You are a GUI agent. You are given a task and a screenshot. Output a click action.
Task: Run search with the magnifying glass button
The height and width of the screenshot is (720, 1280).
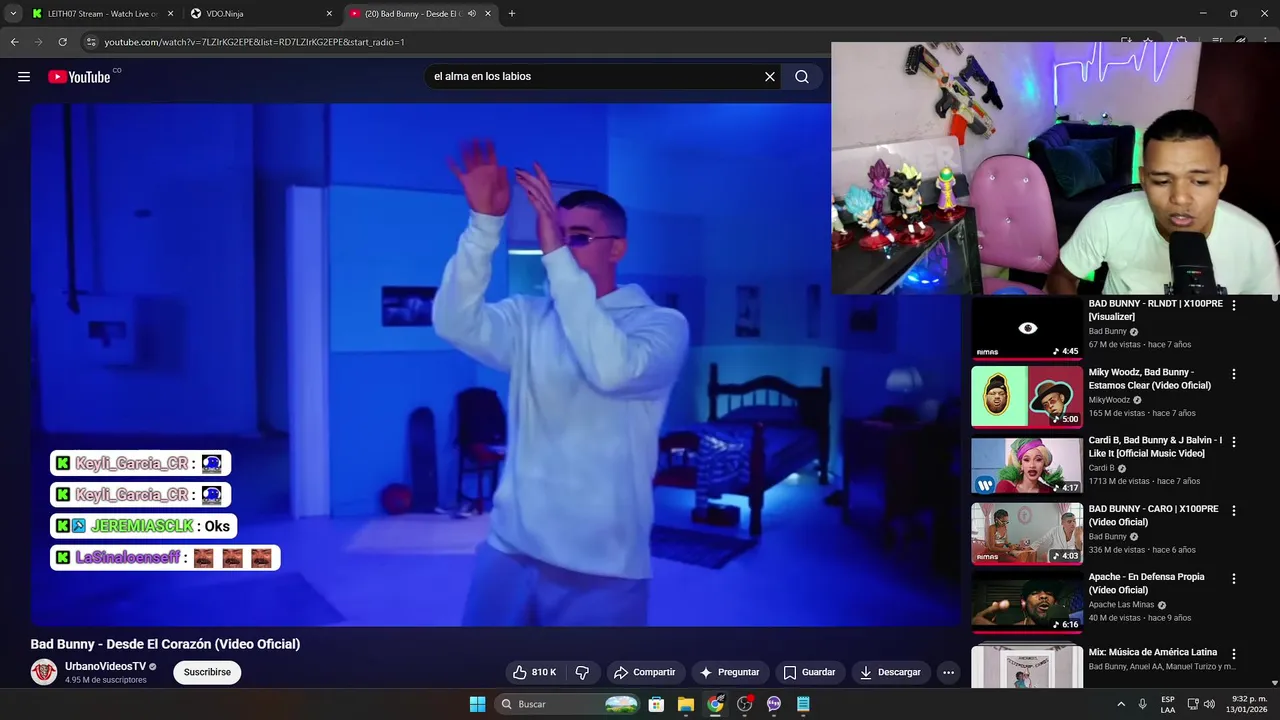click(x=802, y=77)
